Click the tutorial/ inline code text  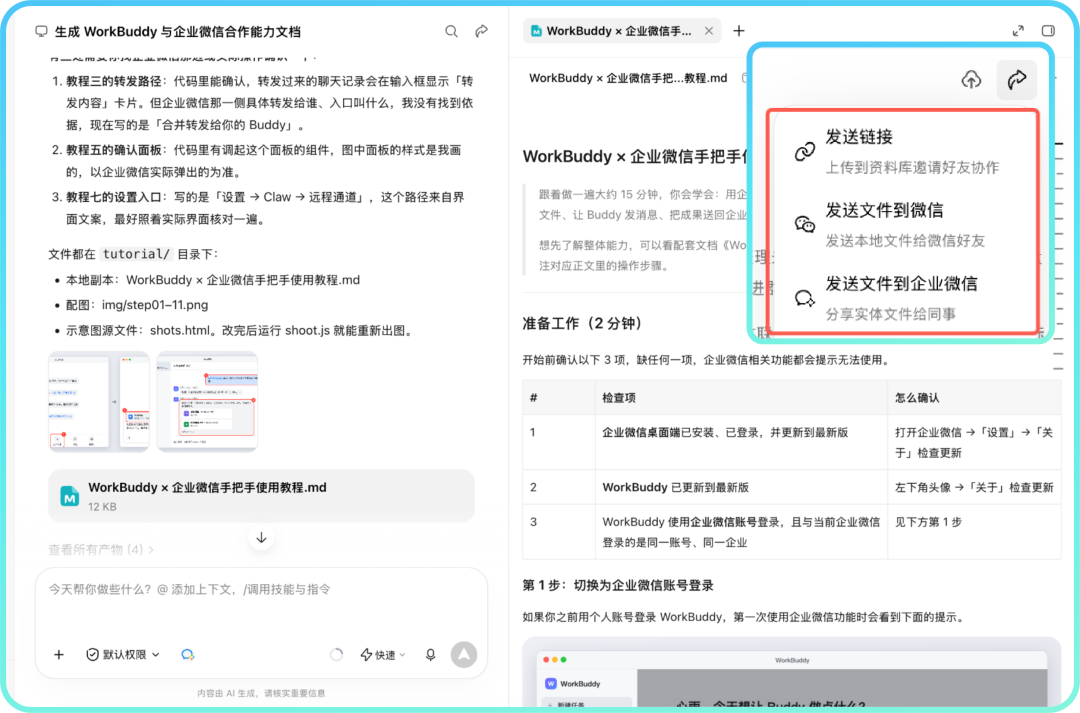point(136,254)
